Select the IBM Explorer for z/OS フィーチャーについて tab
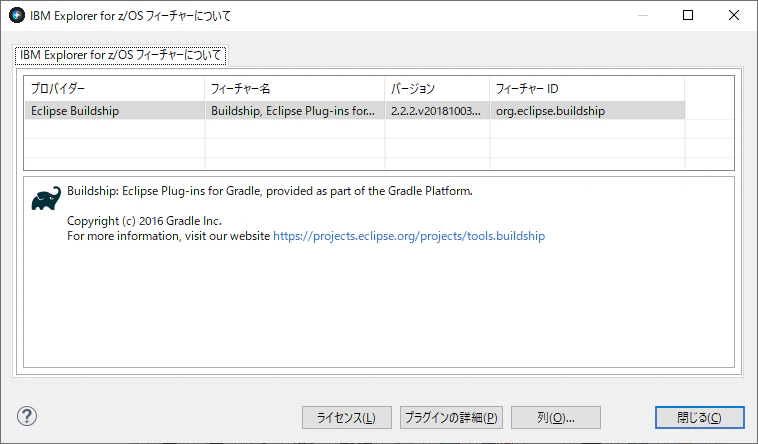The width and height of the screenshot is (758, 444). point(120,55)
